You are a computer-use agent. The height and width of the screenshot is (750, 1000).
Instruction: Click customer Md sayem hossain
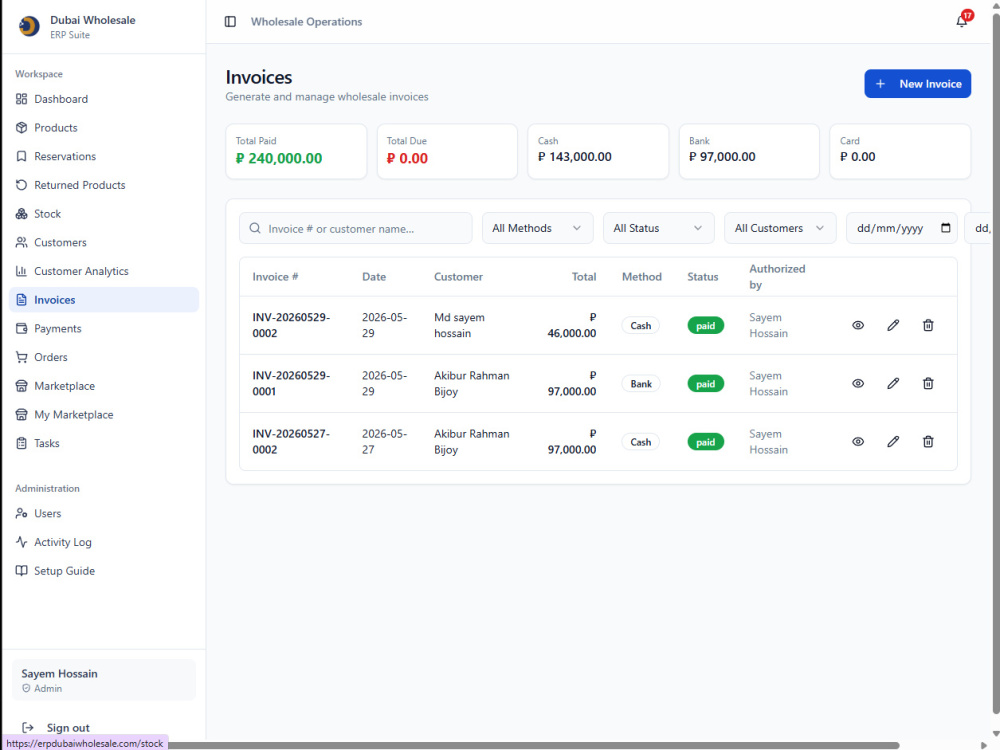point(459,325)
